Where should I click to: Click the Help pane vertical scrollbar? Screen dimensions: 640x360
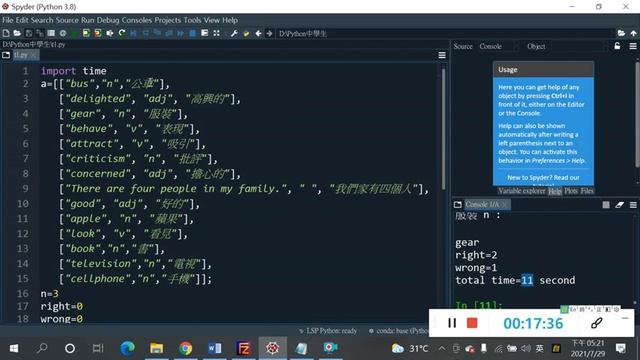[x=637, y=114]
